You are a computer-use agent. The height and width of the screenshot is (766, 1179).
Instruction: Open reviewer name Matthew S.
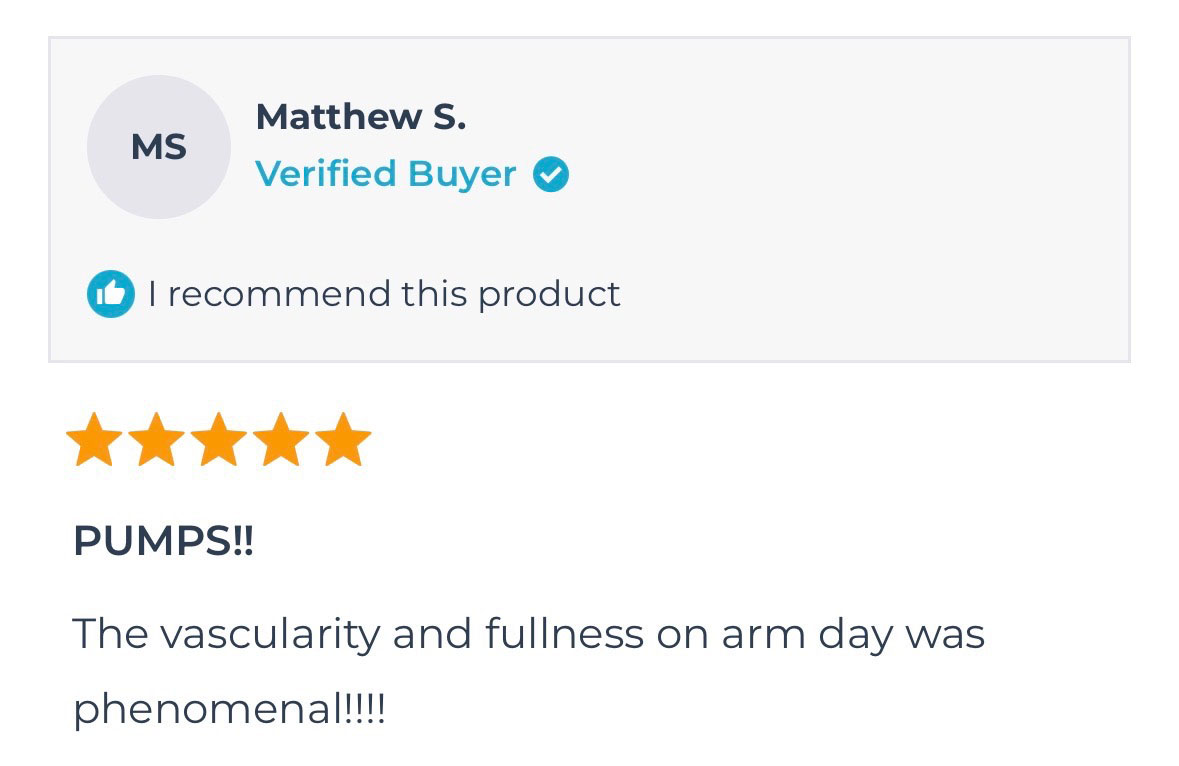point(360,117)
